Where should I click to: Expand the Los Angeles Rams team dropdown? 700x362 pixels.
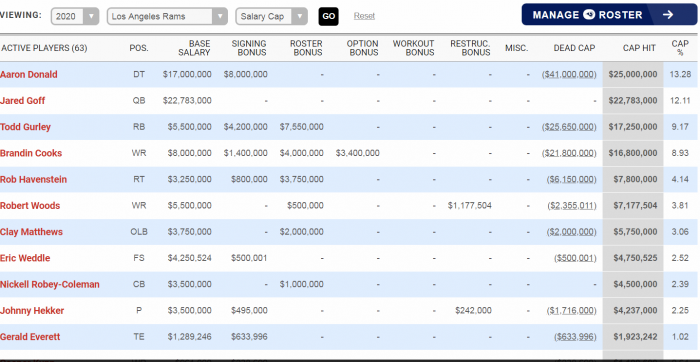point(167,17)
